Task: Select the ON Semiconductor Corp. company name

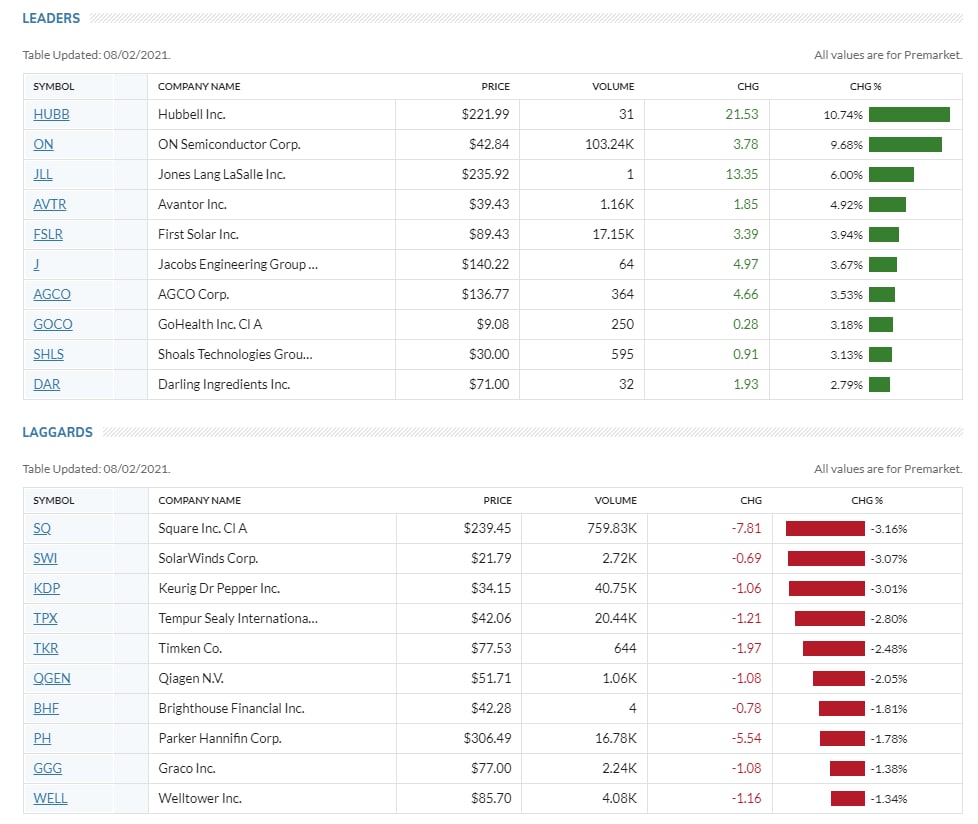Action: pyautogui.click(x=229, y=144)
